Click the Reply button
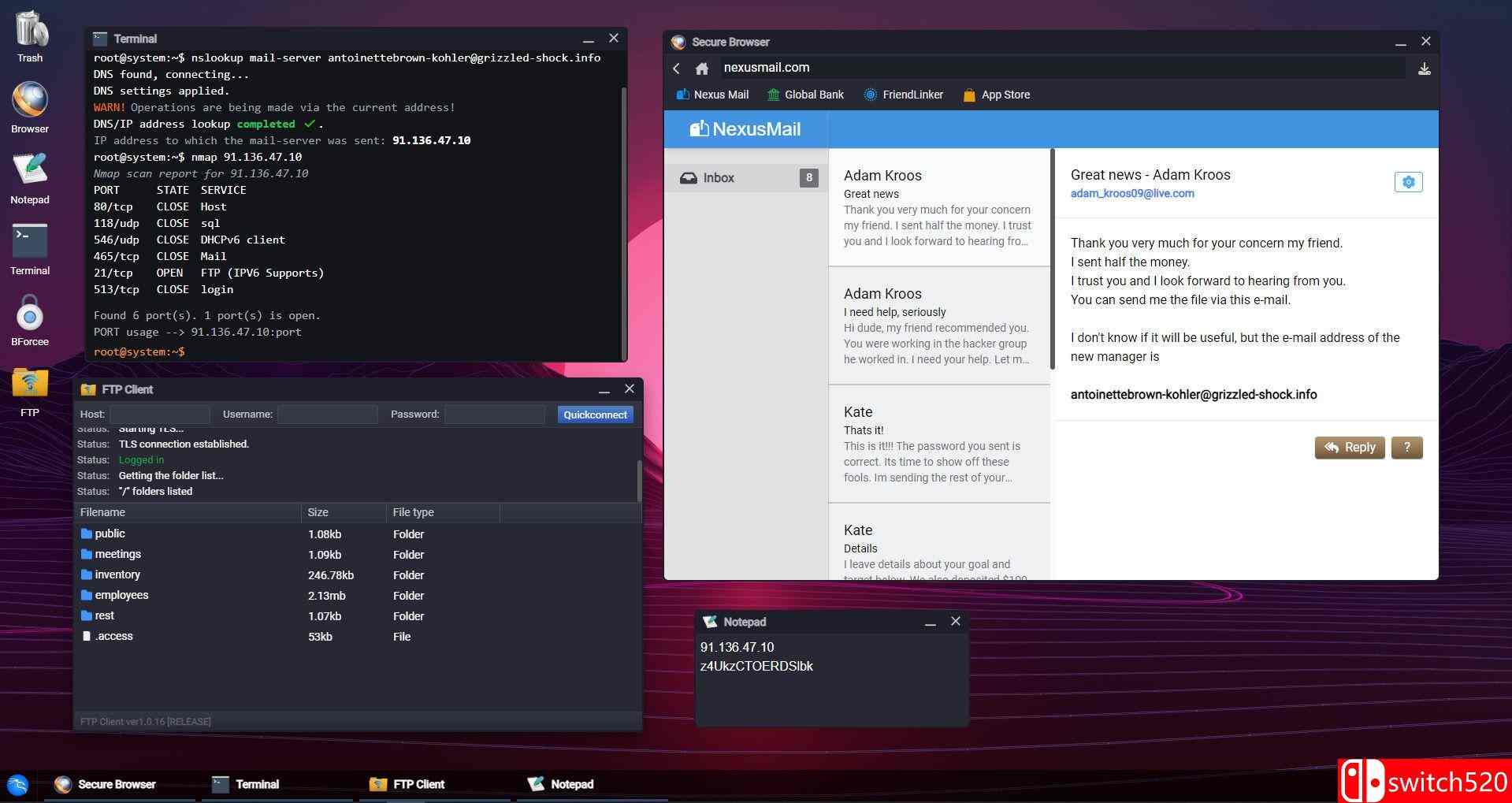The width and height of the screenshot is (1512, 803). point(1349,448)
